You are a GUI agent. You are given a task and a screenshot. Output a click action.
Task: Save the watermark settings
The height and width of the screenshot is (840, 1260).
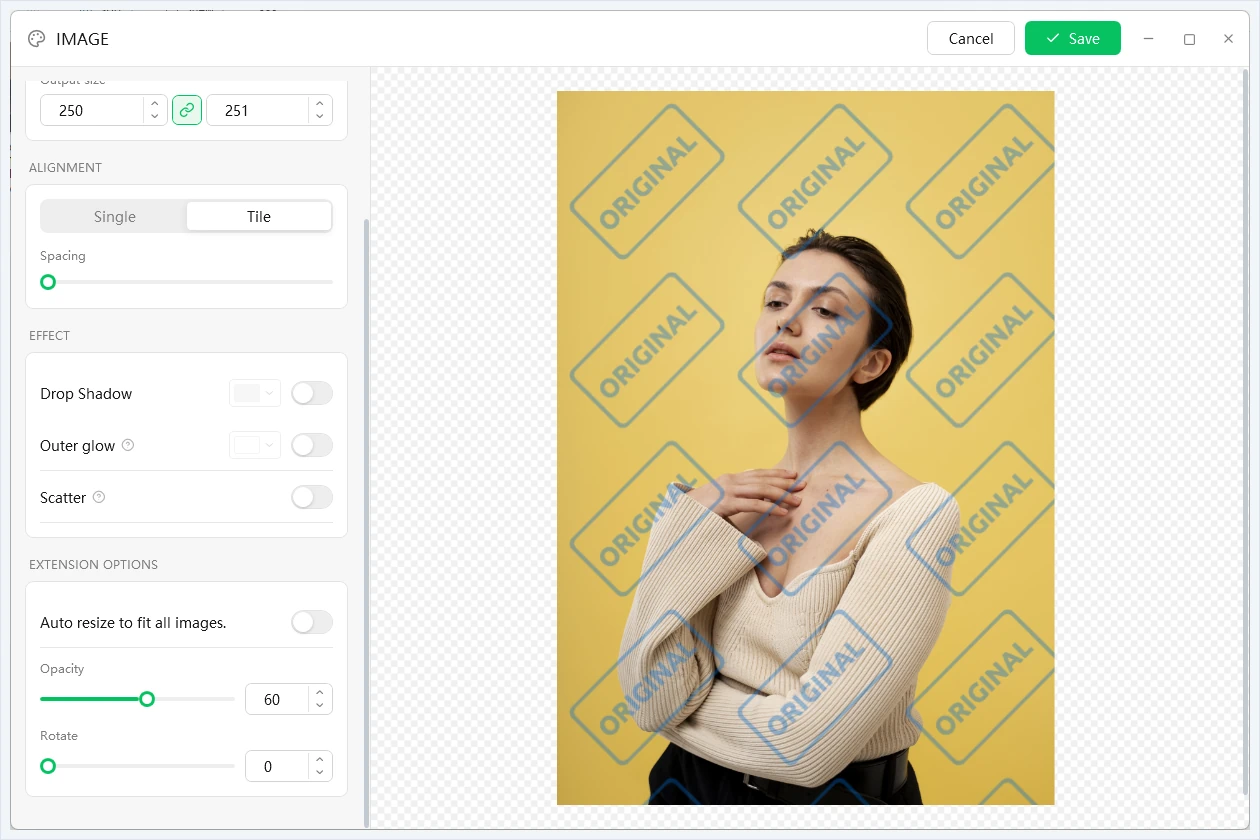click(x=1073, y=38)
